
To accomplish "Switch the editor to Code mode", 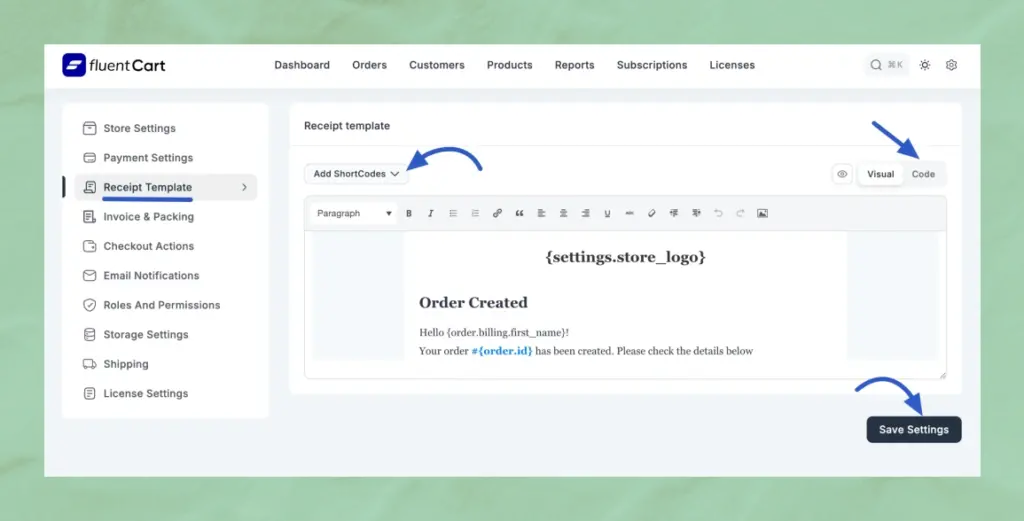I will click(923, 174).
